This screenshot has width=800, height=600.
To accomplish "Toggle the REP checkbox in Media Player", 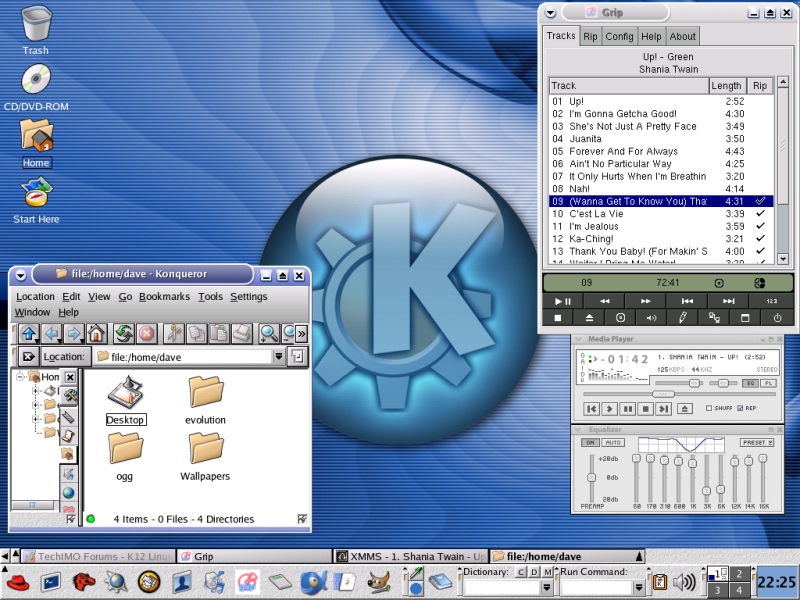I will 740,408.
